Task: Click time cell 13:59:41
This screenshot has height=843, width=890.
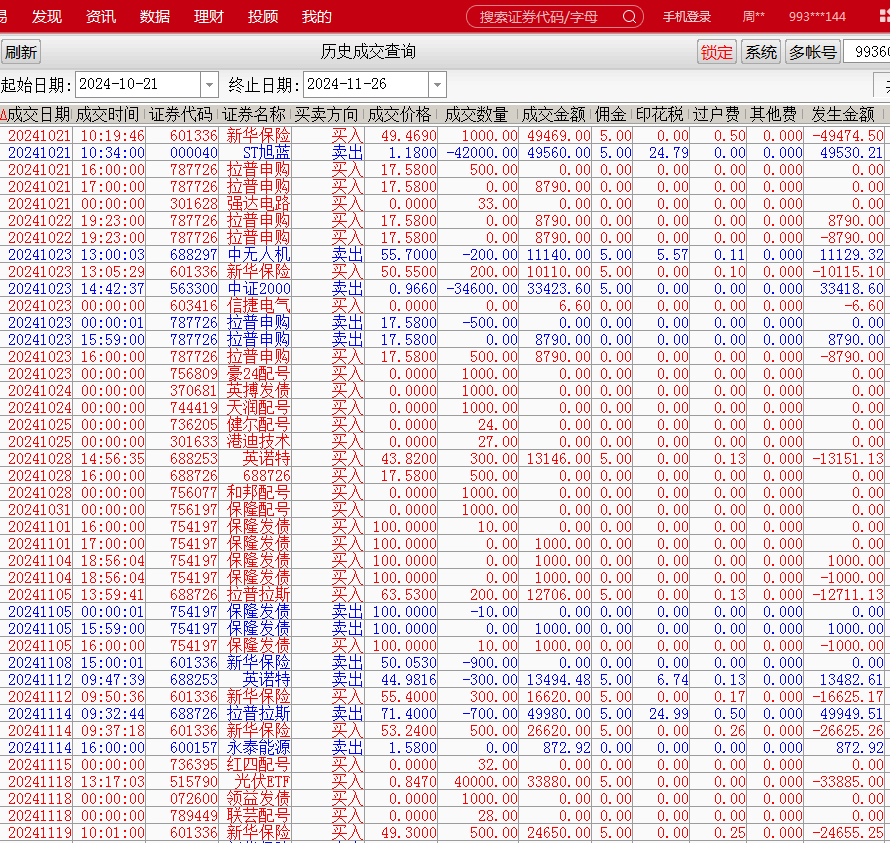Action: tap(112, 594)
